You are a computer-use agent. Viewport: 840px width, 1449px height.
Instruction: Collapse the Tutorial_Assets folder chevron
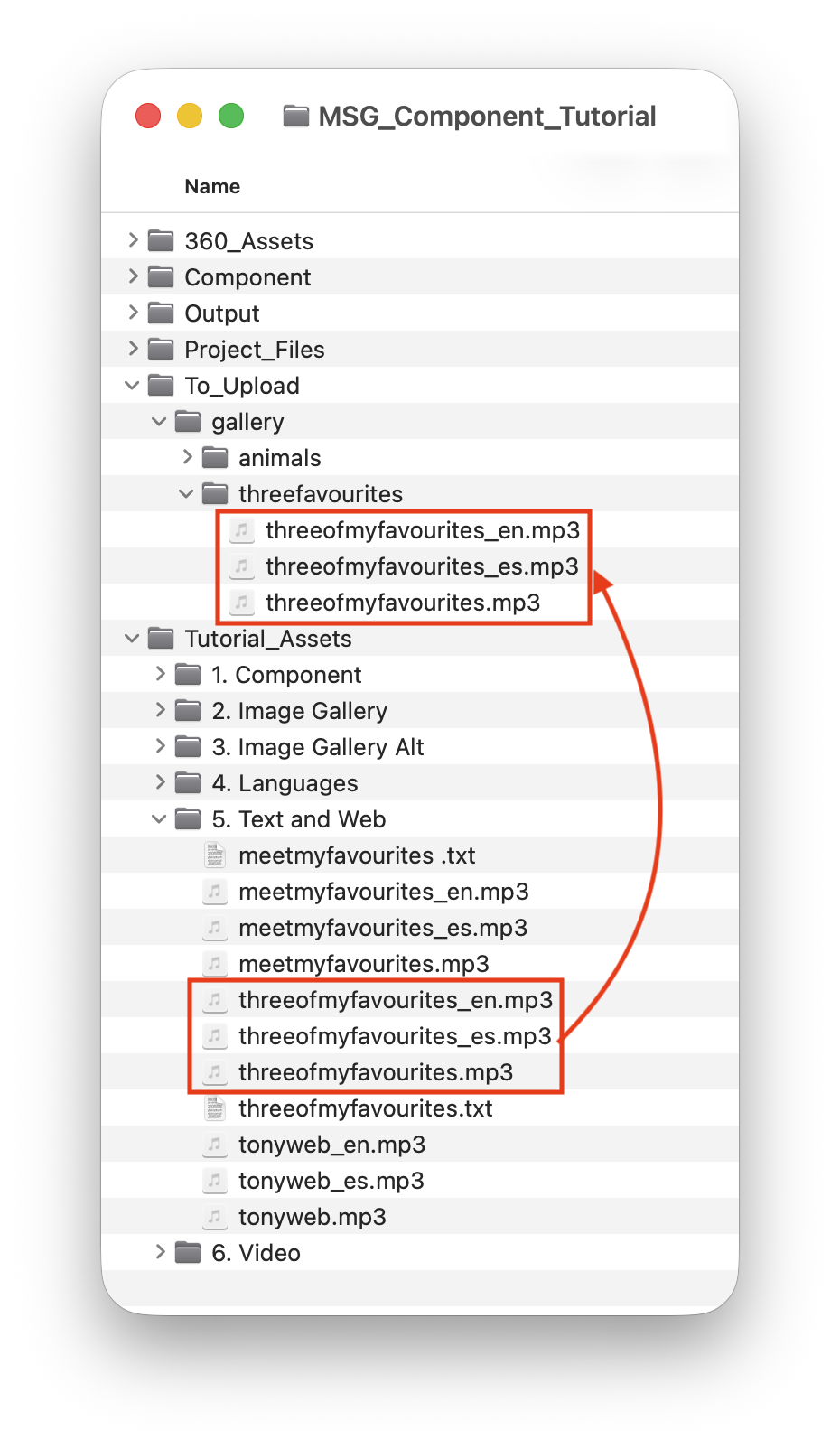point(133,638)
